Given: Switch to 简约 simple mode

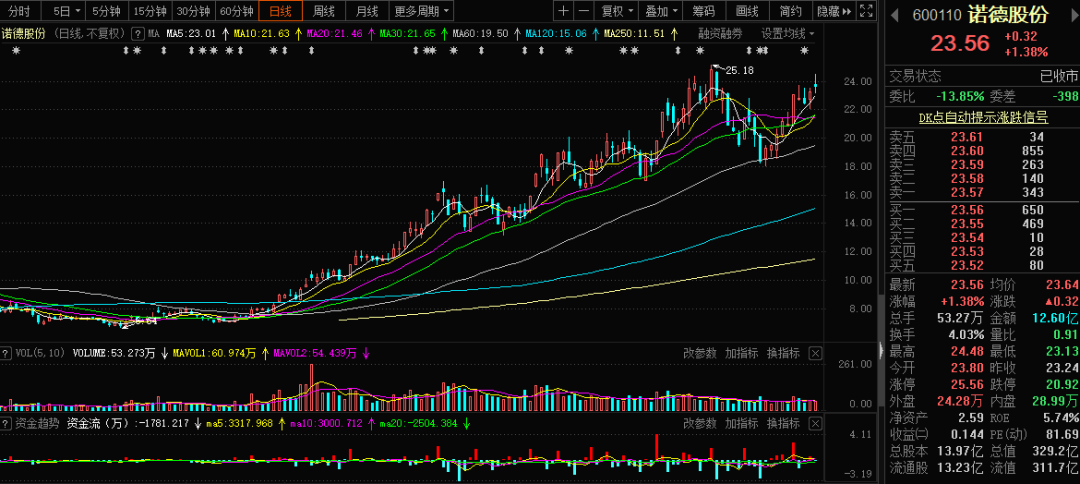Looking at the screenshot, I should point(790,11).
